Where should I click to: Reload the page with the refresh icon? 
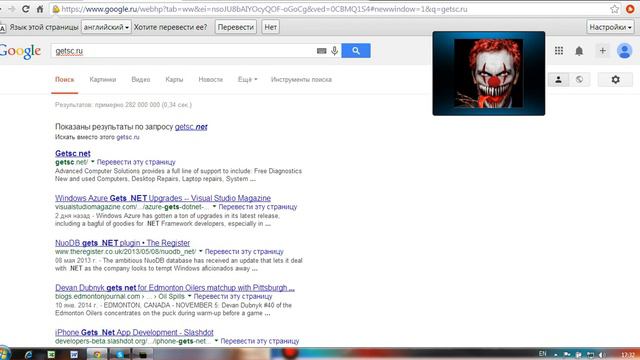(x=26, y=9)
